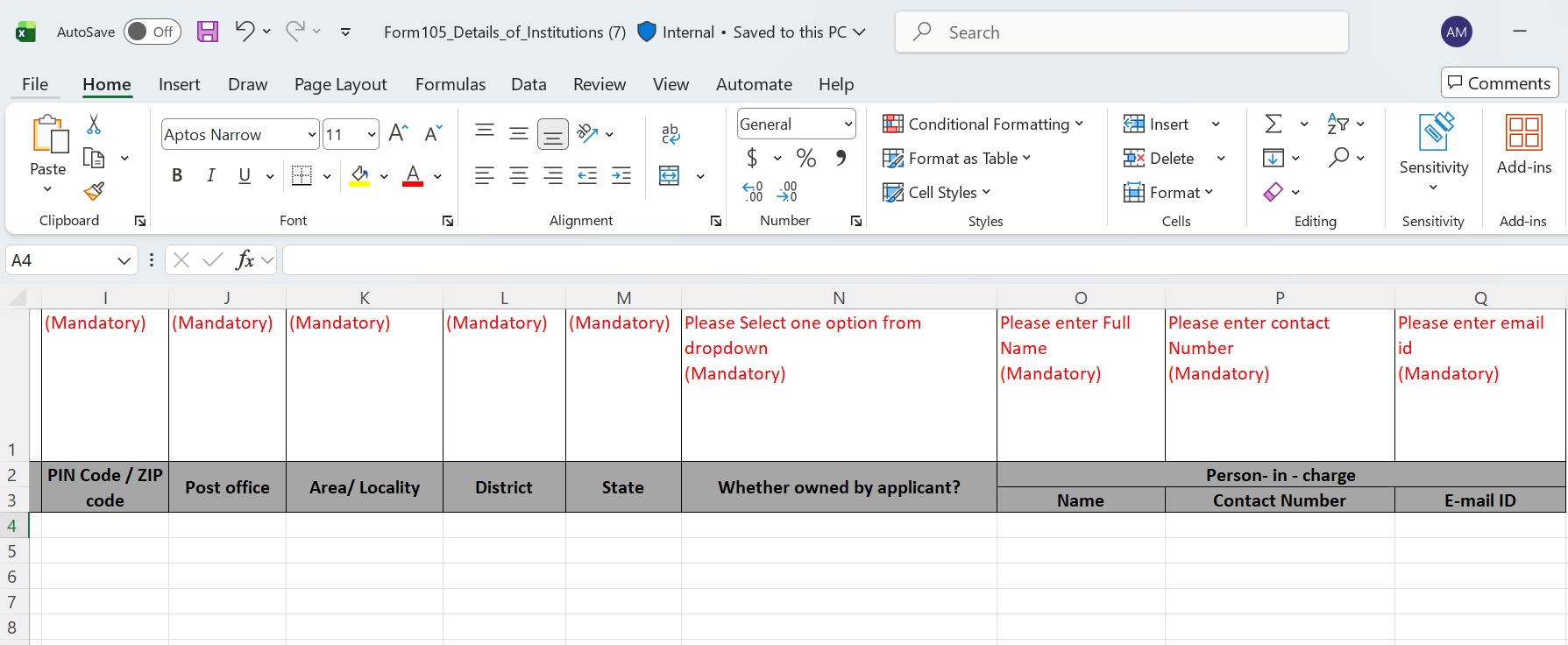Apply top align to cells

[485, 132]
